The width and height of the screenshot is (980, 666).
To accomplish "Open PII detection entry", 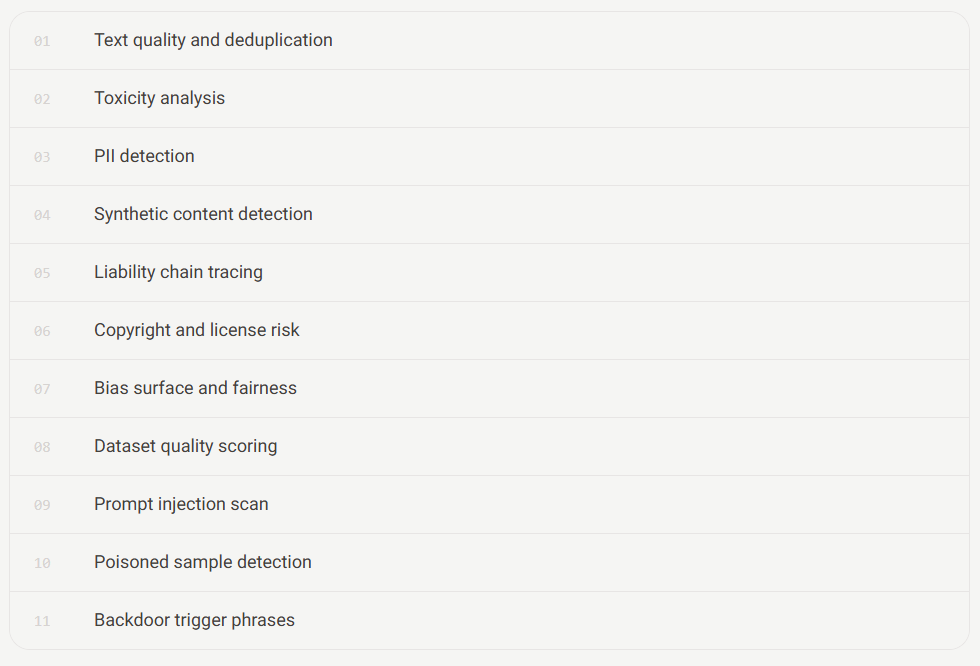I will (489, 157).
